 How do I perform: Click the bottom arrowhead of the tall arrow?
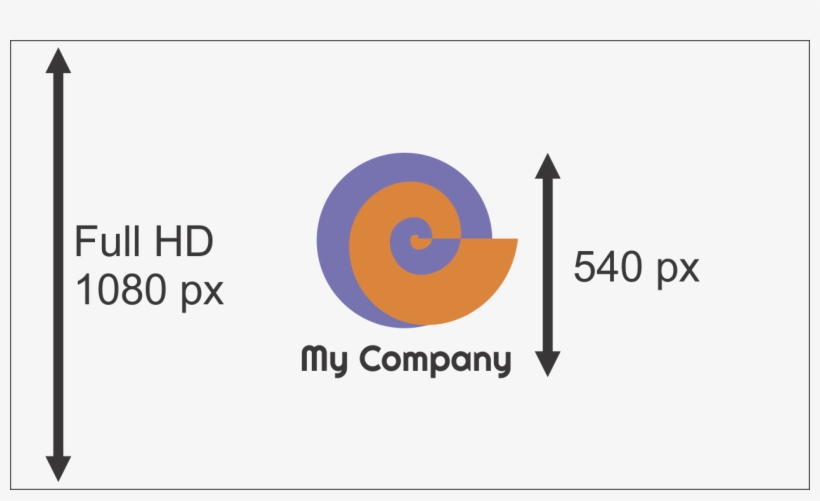click(59, 468)
